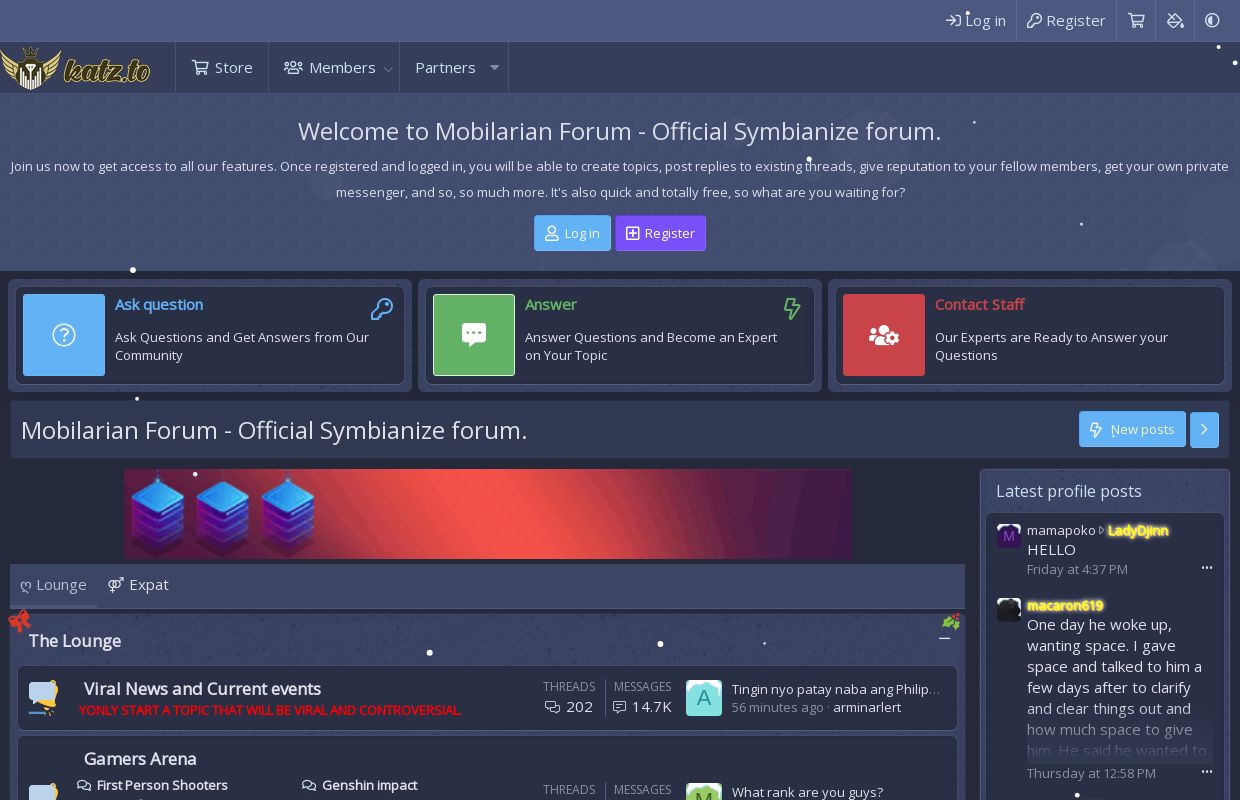Click the key icon beside Ask question
The height and width of the screenshot is (800, 1240).
tap(381, 309)
